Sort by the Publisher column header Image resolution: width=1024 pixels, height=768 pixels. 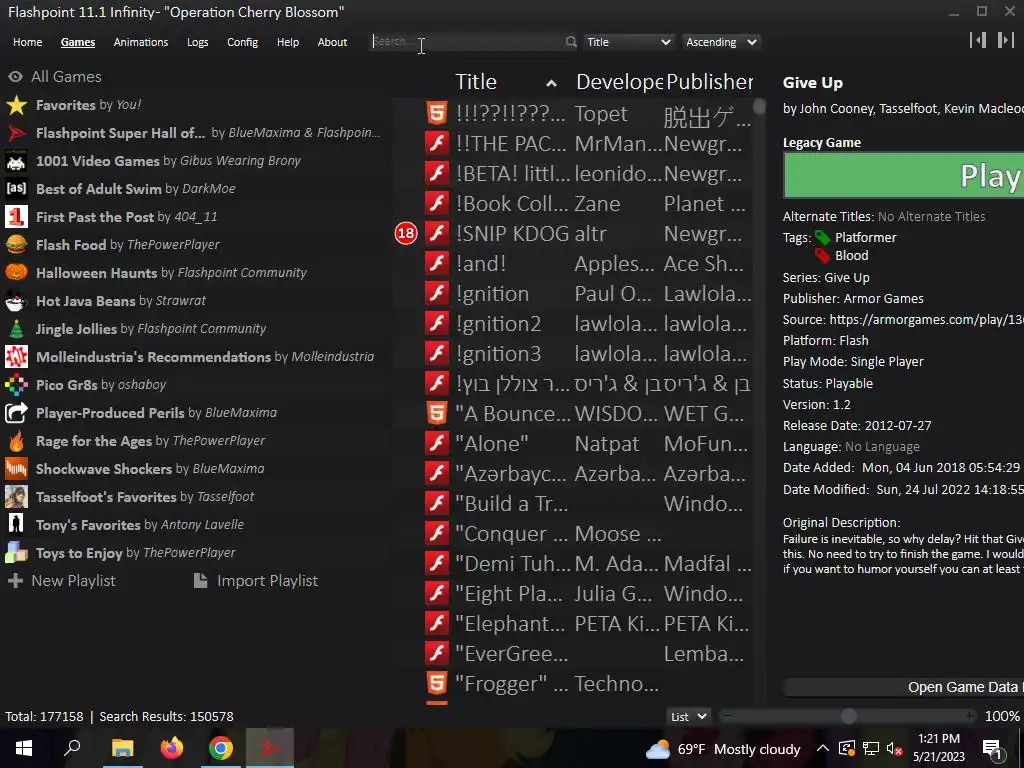pos(710,82)
